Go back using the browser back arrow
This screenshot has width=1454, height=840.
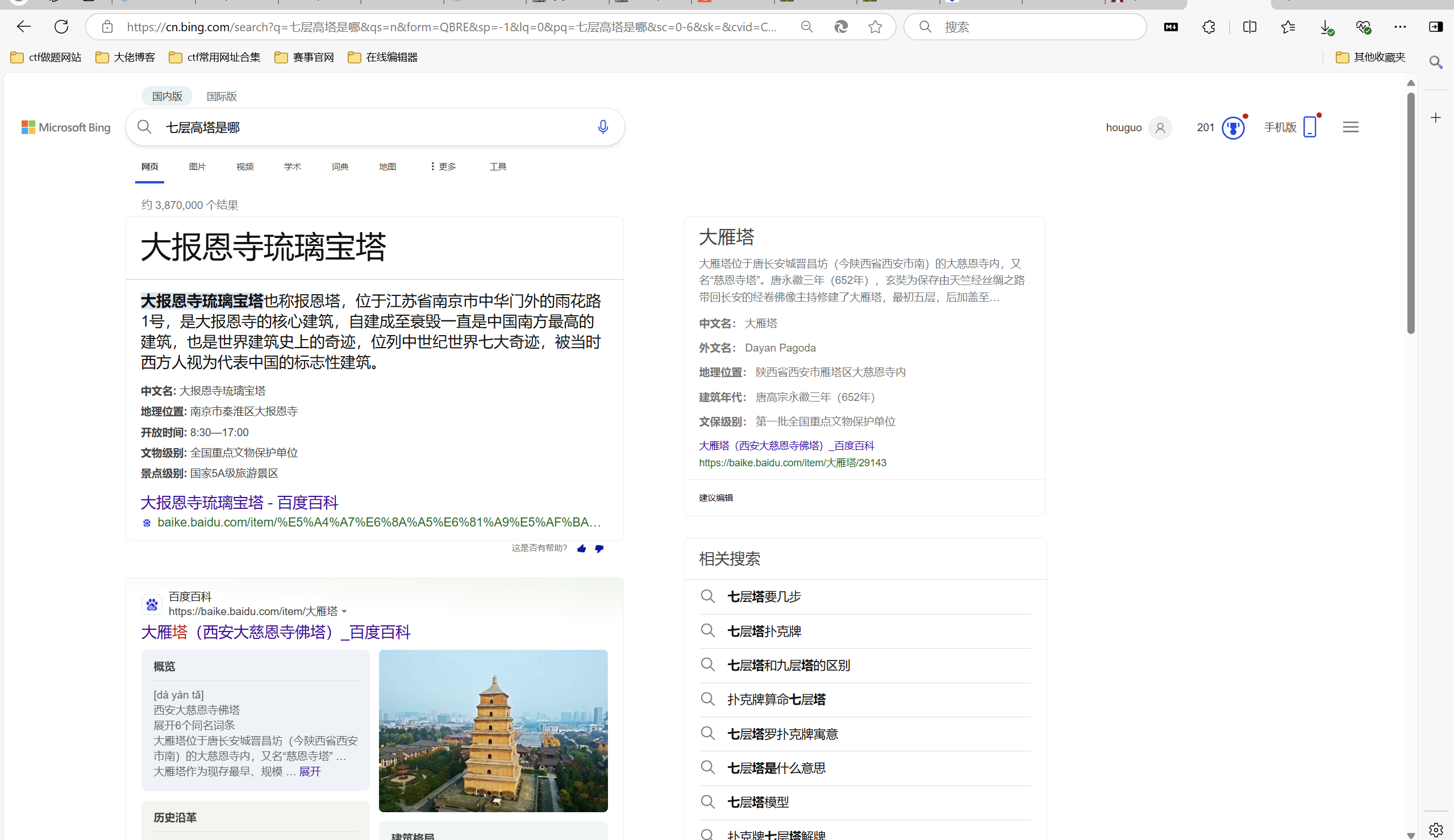coord(24,27)
